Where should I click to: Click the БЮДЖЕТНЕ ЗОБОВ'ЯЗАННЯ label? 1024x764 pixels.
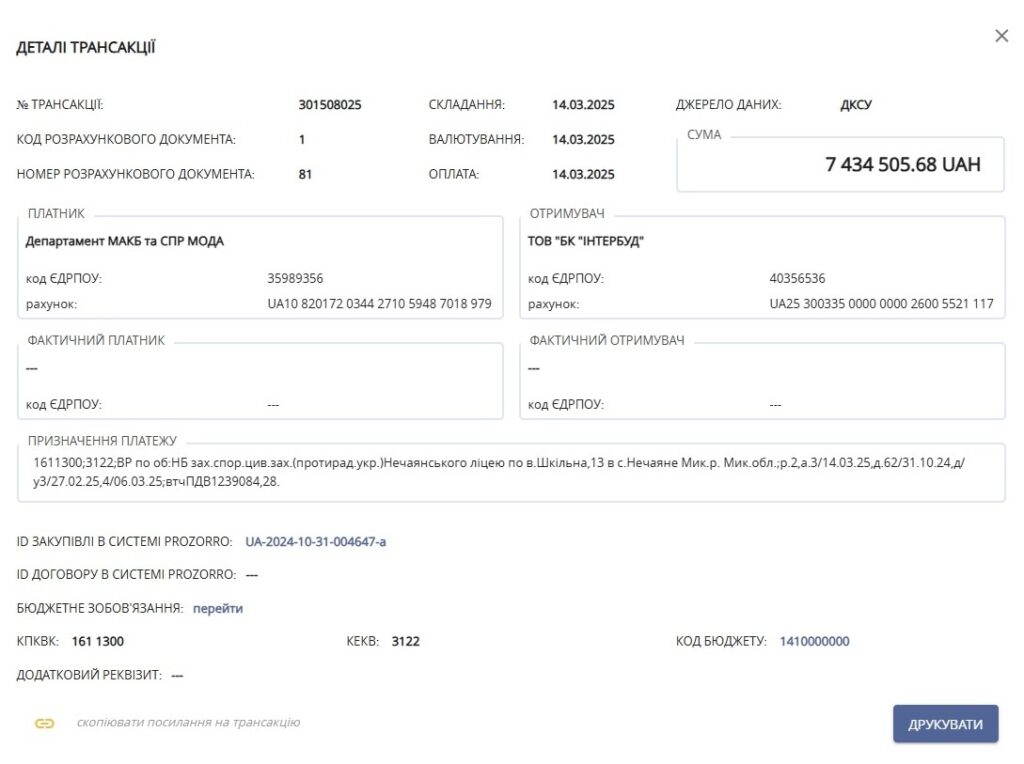100,608
